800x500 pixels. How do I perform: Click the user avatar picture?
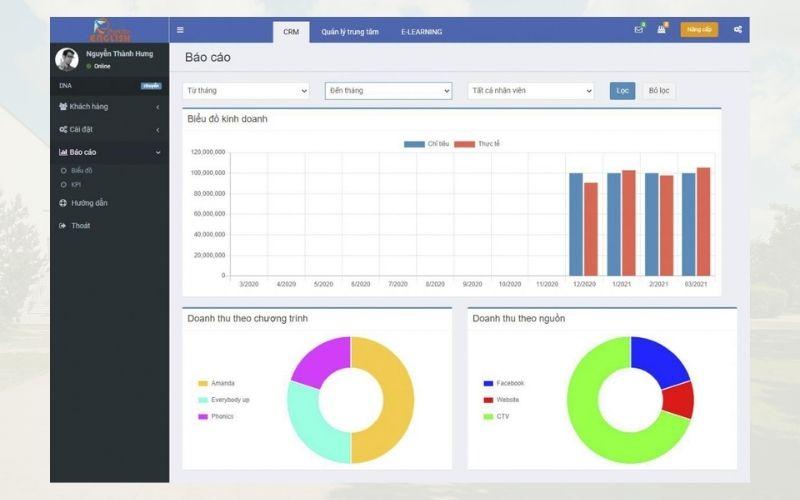(67, 59)
